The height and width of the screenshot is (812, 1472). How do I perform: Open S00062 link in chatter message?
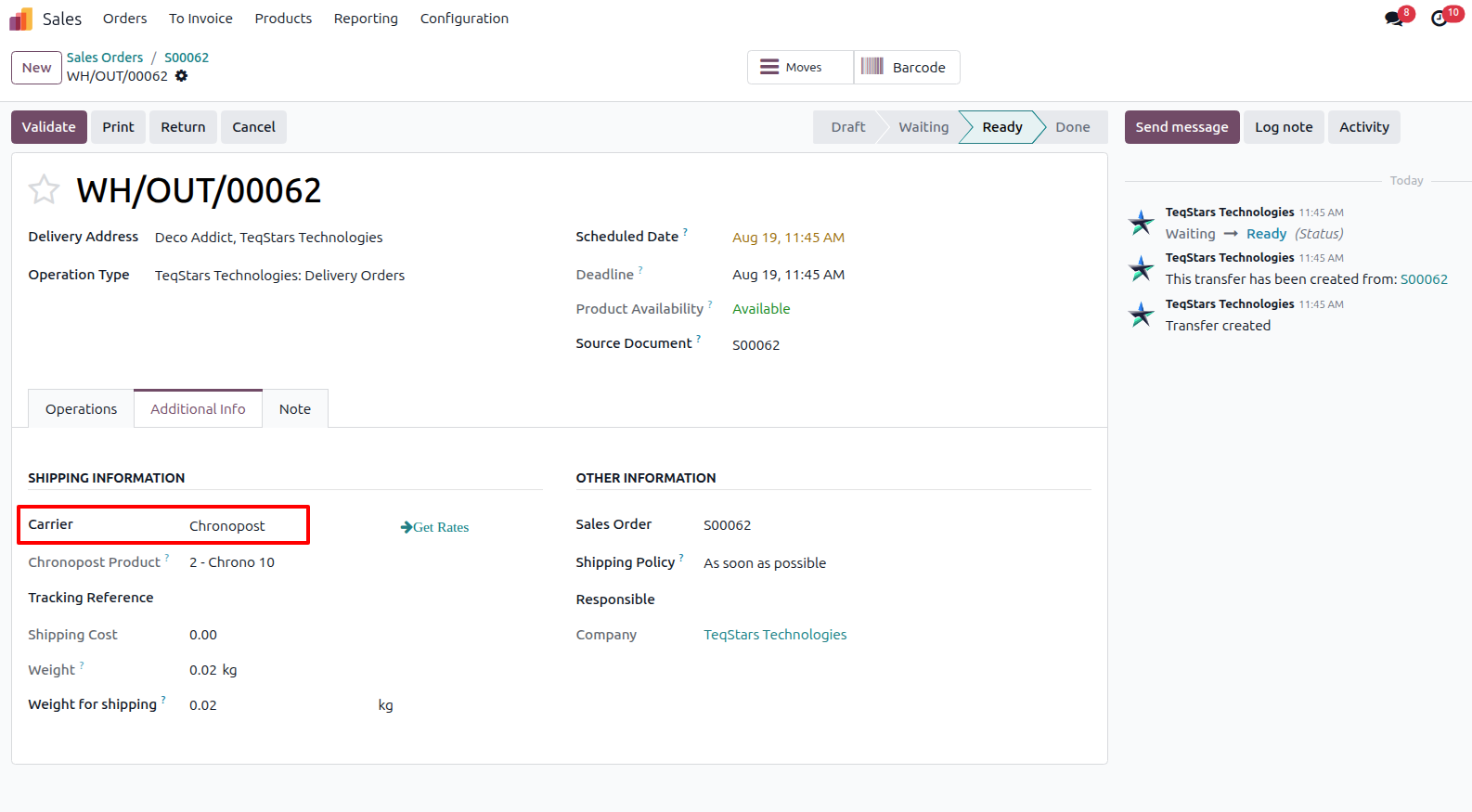[1424, 279]
